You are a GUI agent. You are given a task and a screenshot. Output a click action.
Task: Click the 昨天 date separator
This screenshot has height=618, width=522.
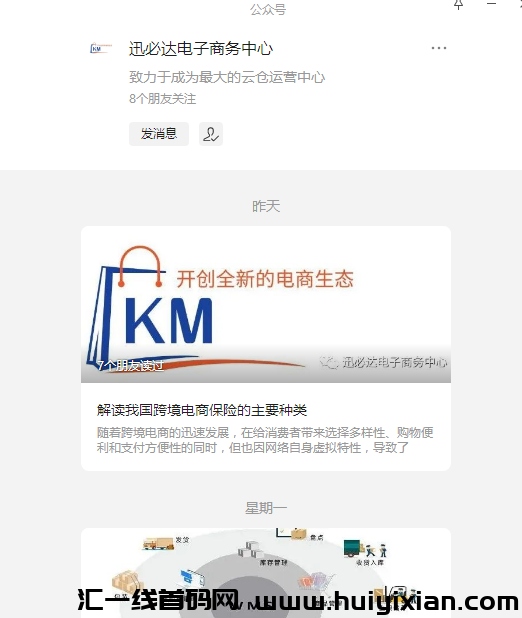pyautogui.click(x=266, y=206)
